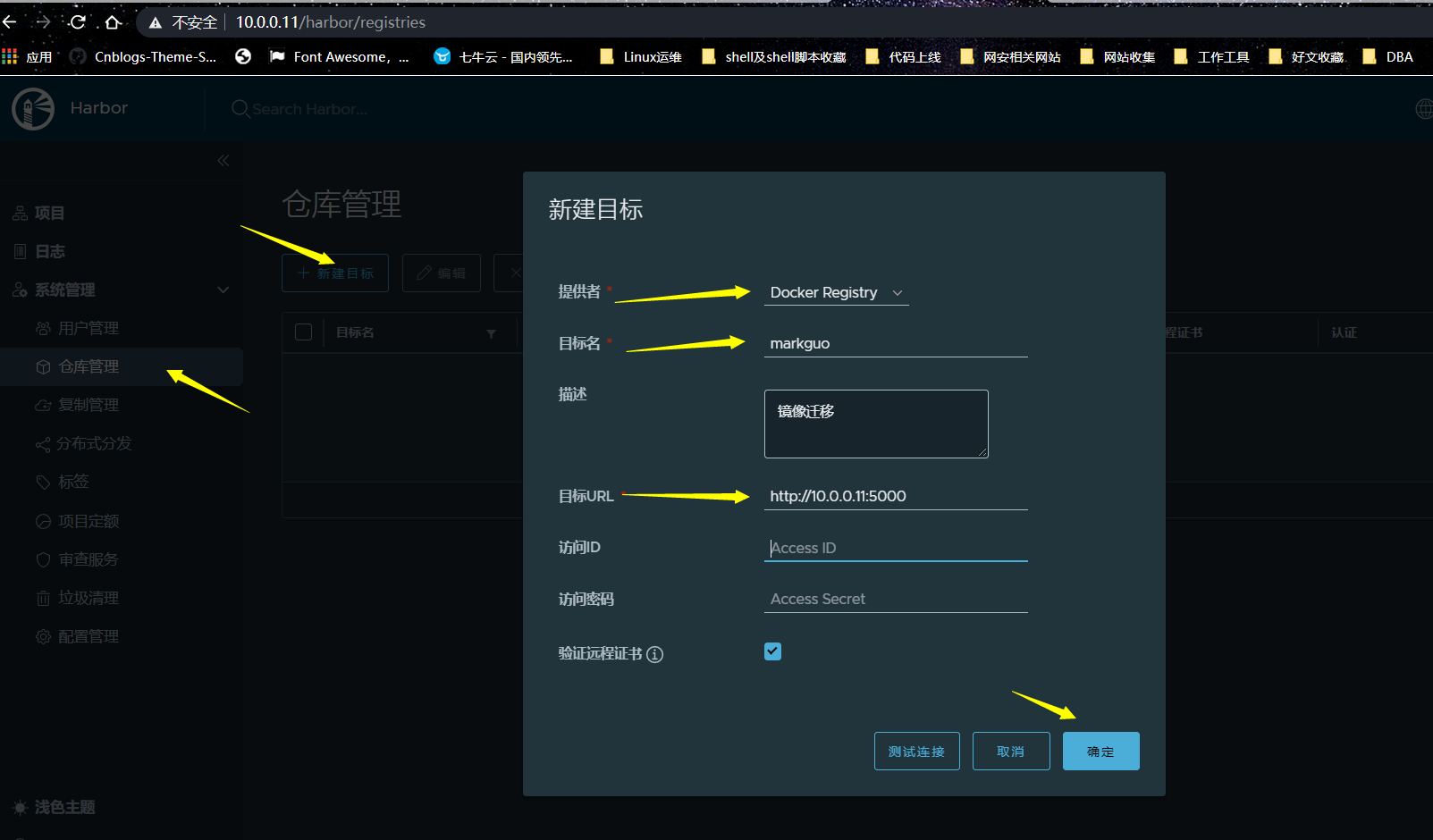Open shell及shell脚本收藏 bookmark folder
This screenshot has height=840, width=1433.
(774, 57)
